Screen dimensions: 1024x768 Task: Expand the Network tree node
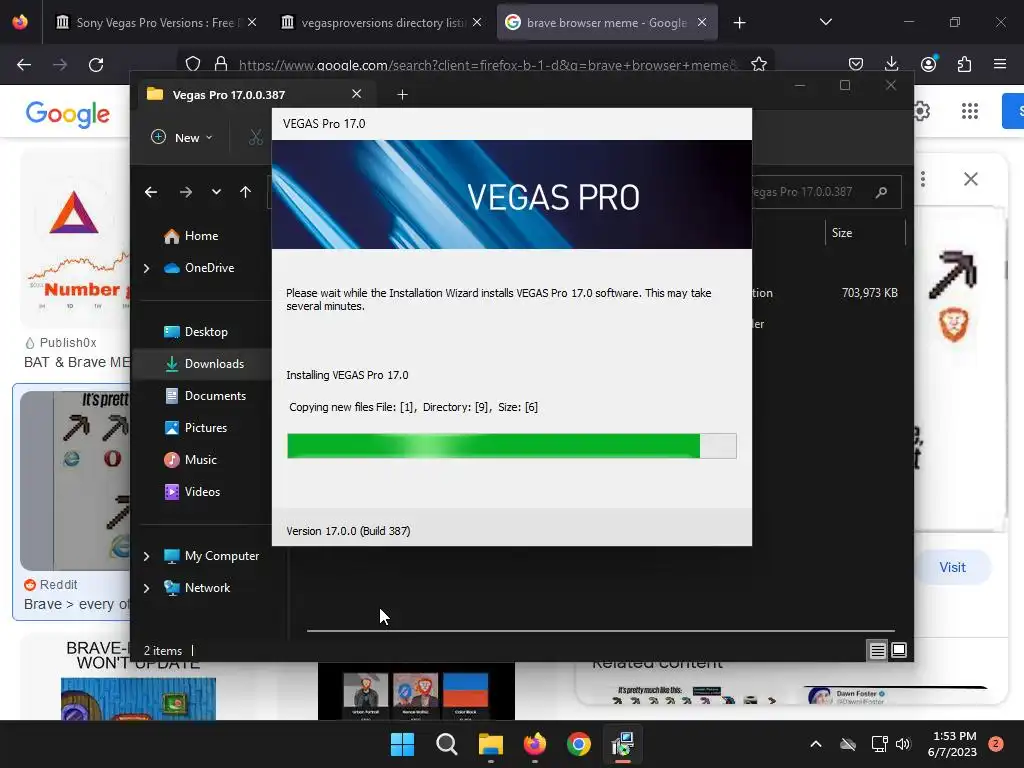(x=146, y=588)
